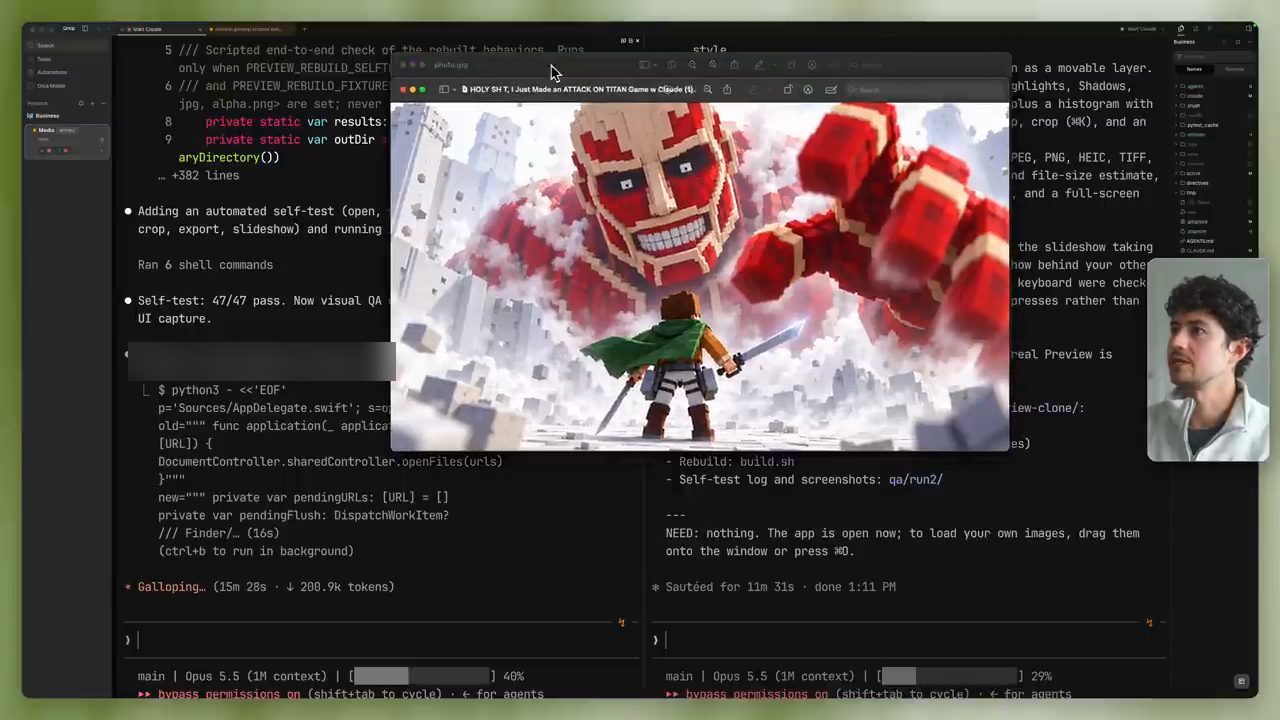Focus the right terminal prompt input
This screenshot has height=720, width=1280.
point(908,640)
